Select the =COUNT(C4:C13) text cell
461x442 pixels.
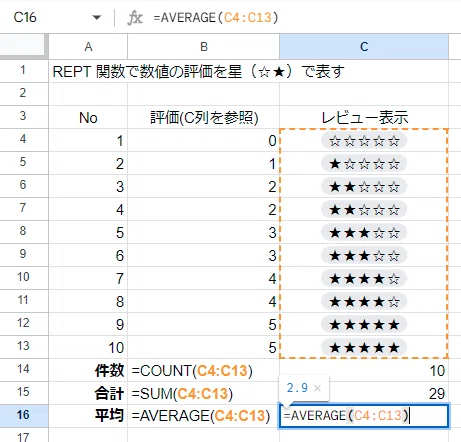[204, 370]
